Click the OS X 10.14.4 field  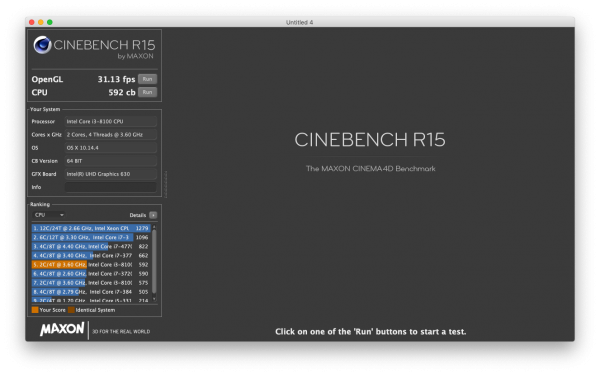pos(111,148)
